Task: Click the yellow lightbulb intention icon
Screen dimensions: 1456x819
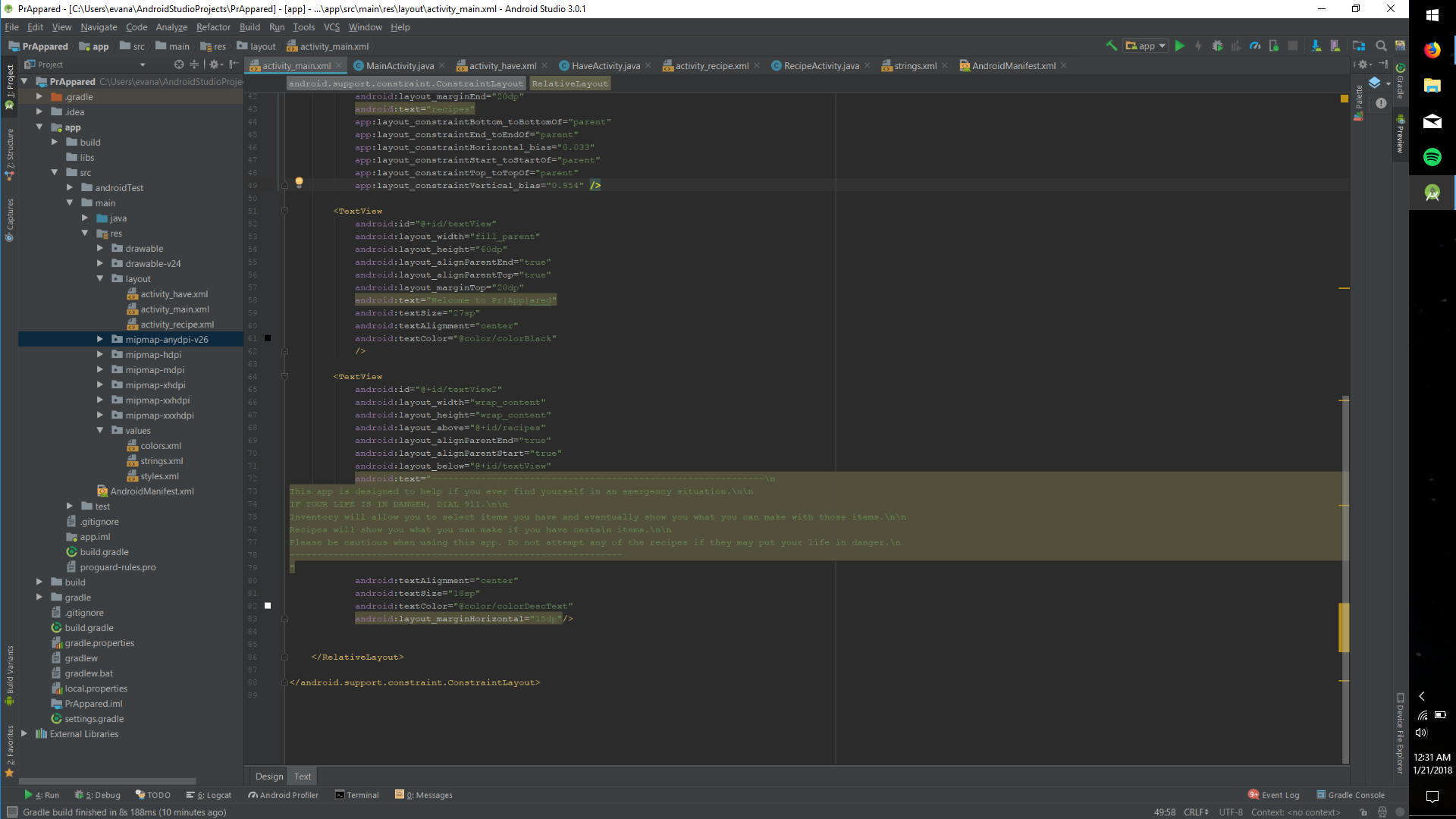Action: click(x=299, y=182)
